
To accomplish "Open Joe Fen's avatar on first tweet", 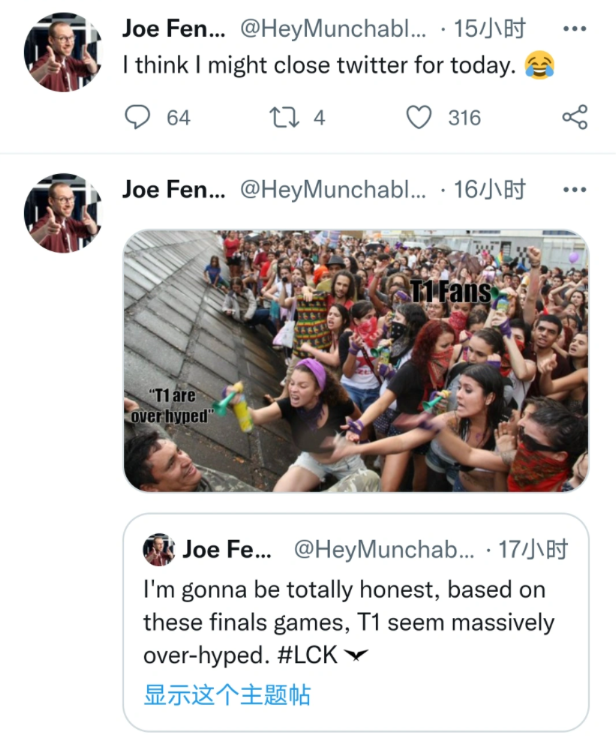I will click(62, 52).
